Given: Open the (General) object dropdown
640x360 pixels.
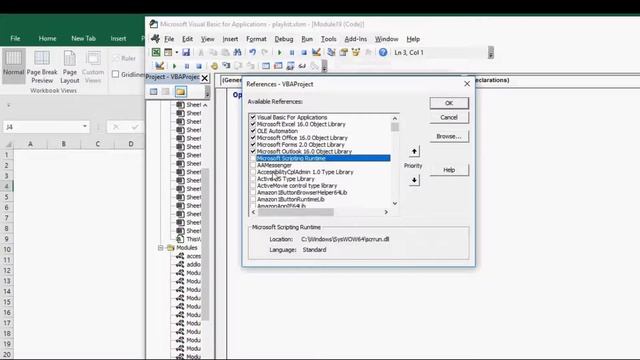Looking at the screenshot, I should point(232,80).
